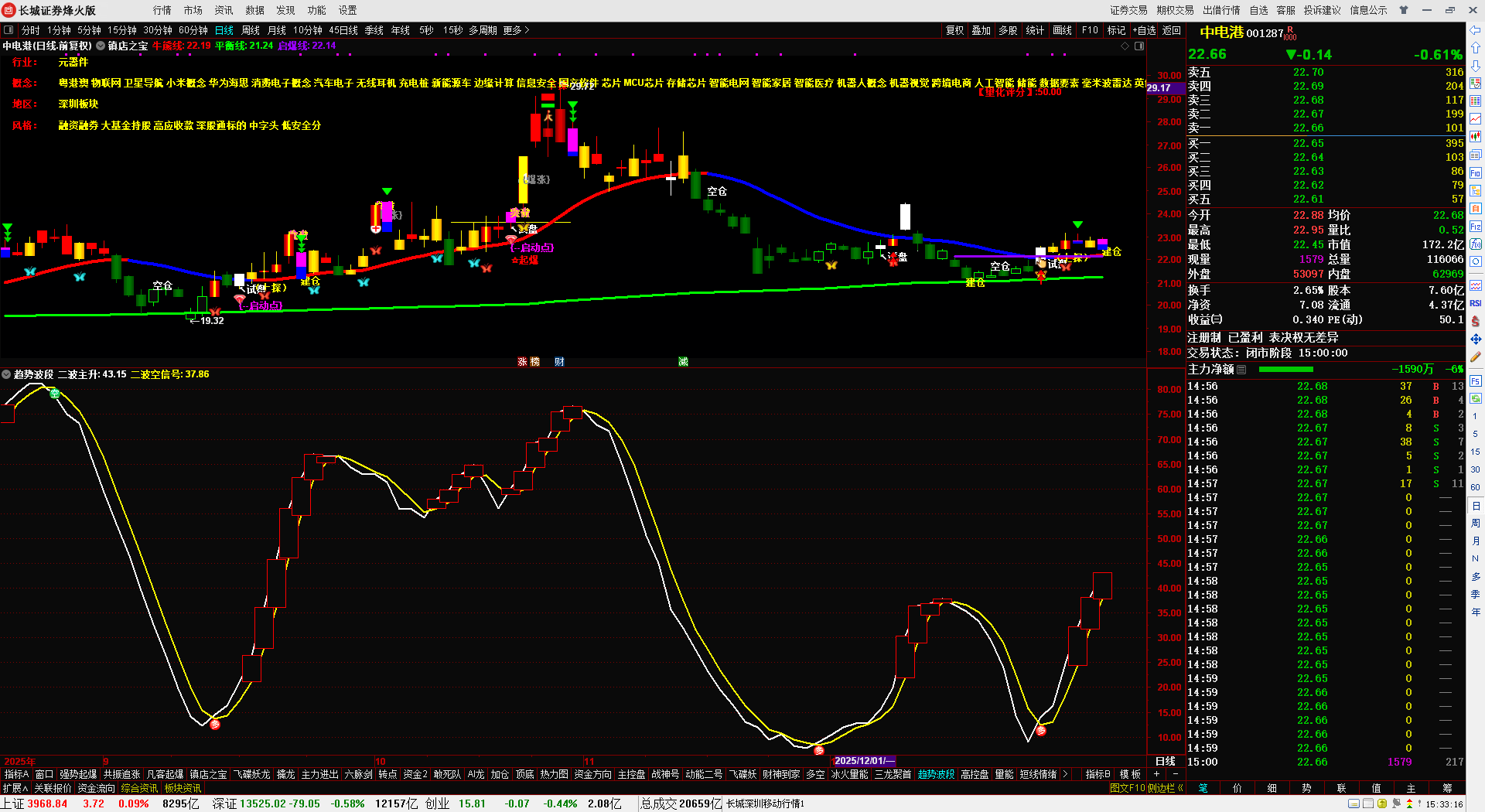This screenshot has height=812, width=1485.
Task: Click the 上证 index value in status bar
Action: pos(47,803)
